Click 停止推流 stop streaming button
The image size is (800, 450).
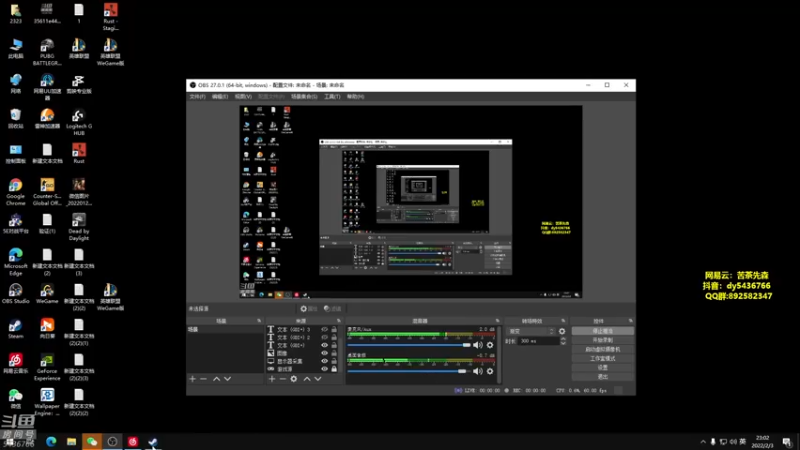click(603, 331)
